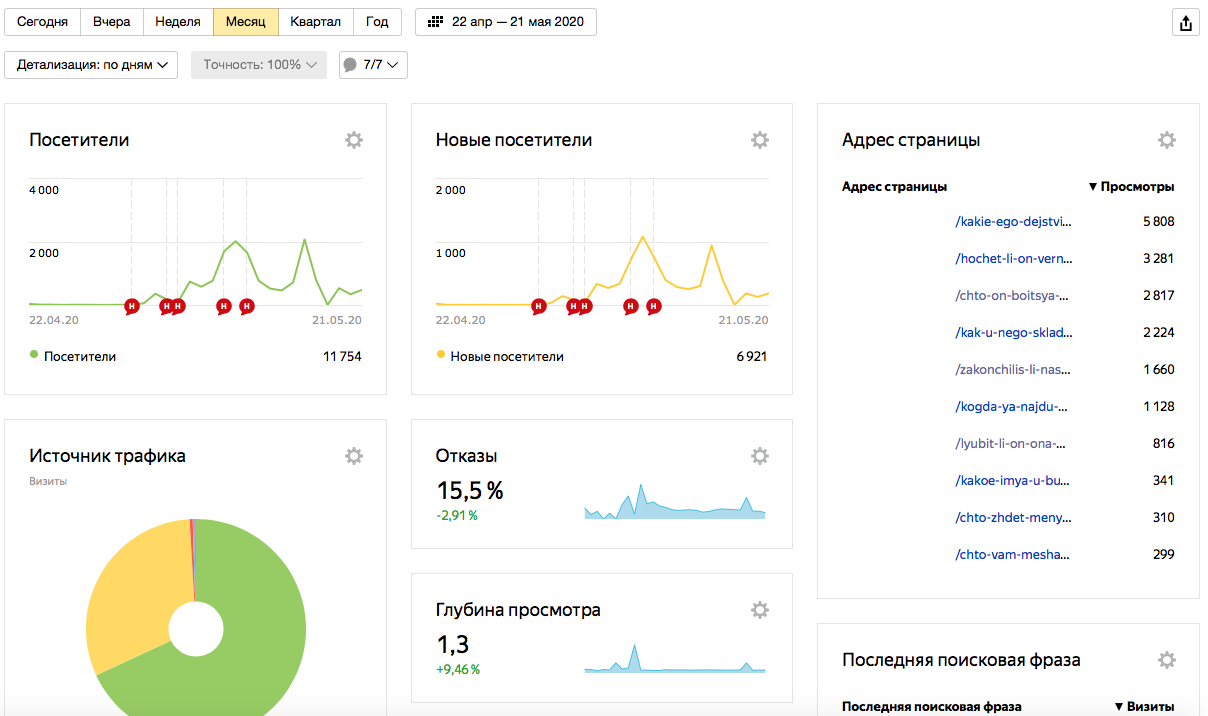Open settings gear on Источник трафика widget
The width and height of the screenshot is (1208, 716).
[353, 456]
